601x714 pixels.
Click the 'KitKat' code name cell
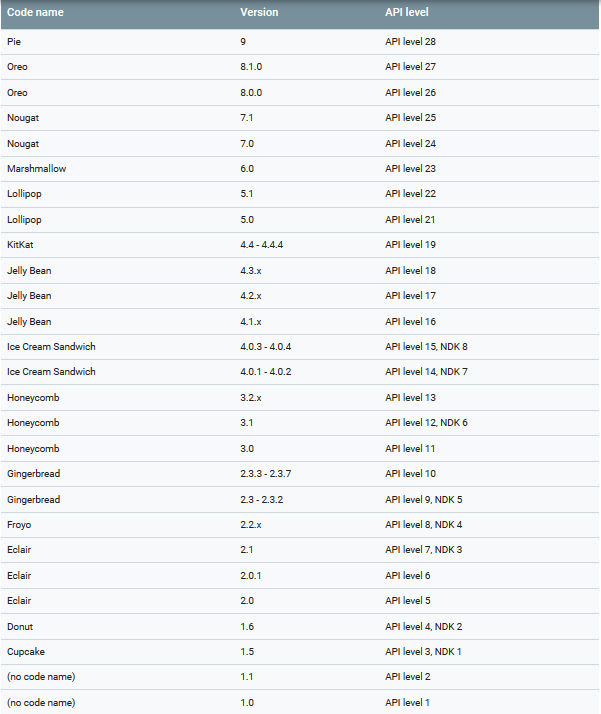pos(21,245)
